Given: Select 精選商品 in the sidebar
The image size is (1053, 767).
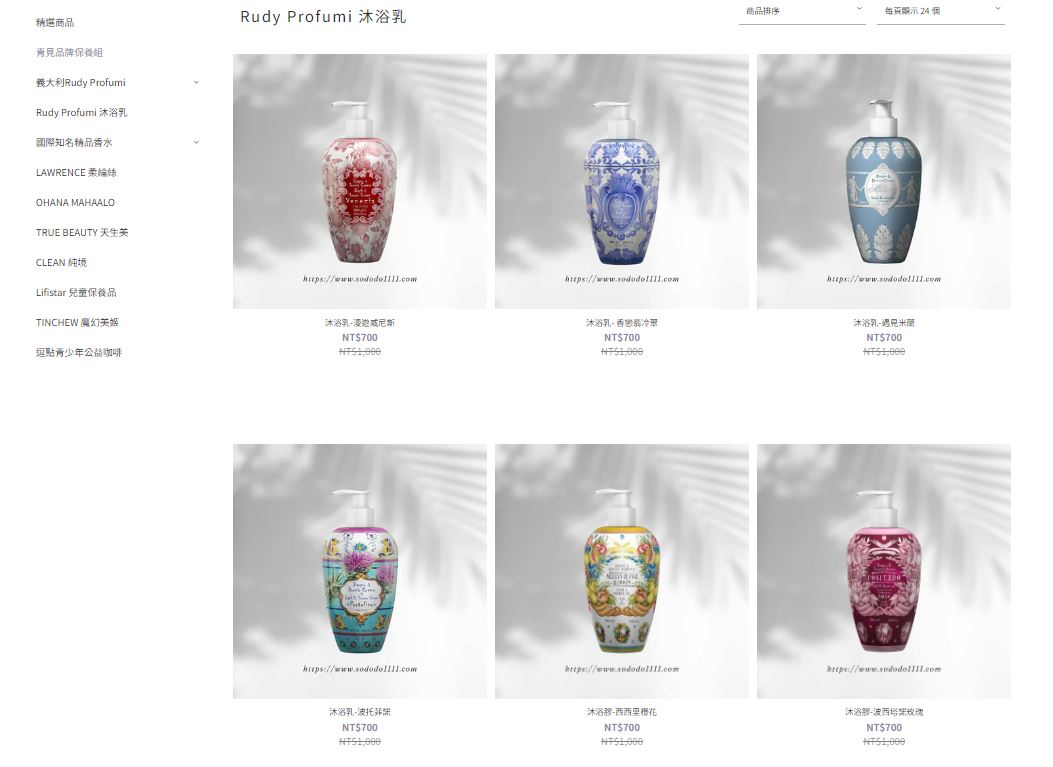Looking at the screenshot, I should [x=55, y=23].
